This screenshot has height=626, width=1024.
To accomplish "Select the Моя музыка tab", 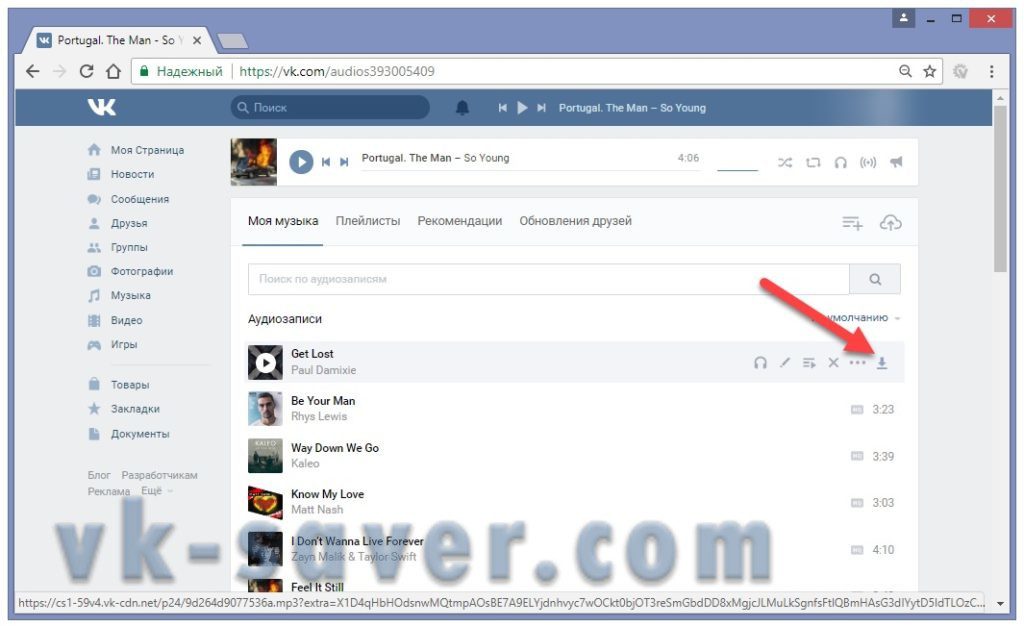I will tap(283, 221).
